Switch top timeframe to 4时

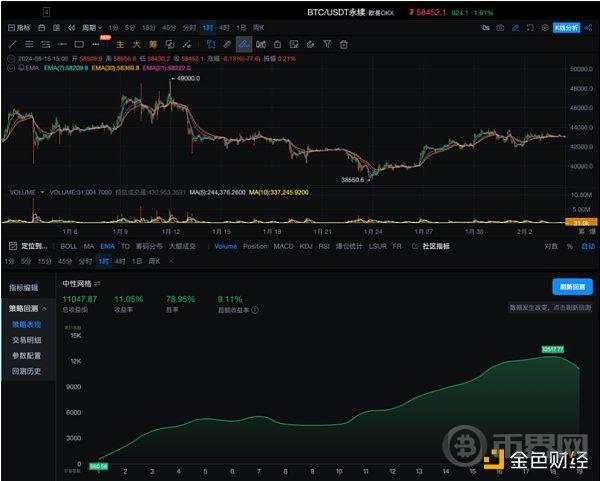[224, 28]
